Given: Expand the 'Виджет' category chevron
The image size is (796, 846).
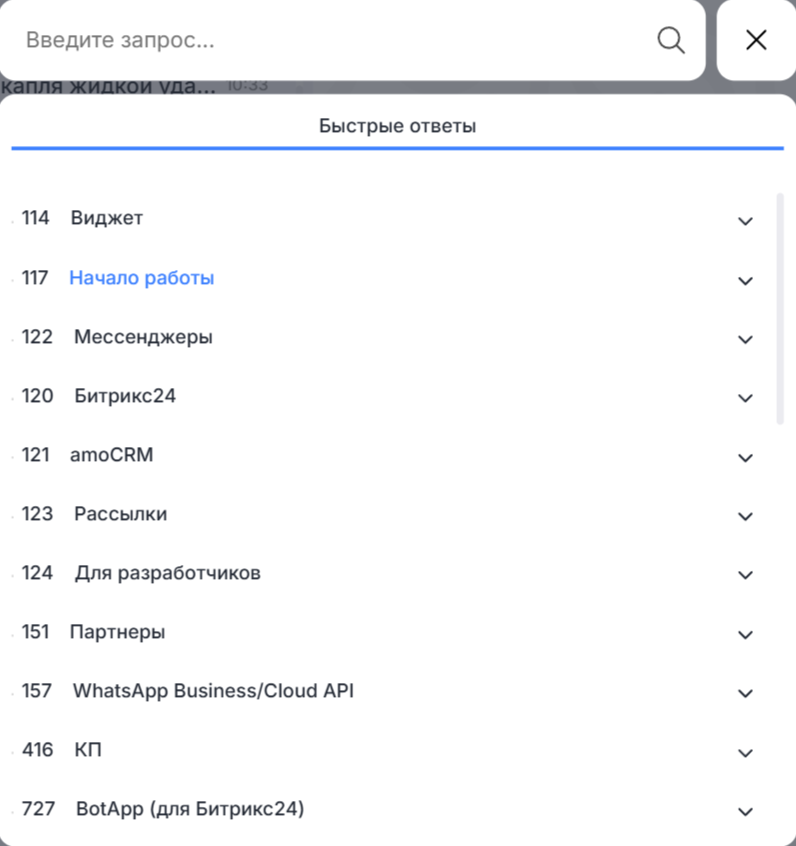Looking at the screenshot, I should click(x=744, y=221).
